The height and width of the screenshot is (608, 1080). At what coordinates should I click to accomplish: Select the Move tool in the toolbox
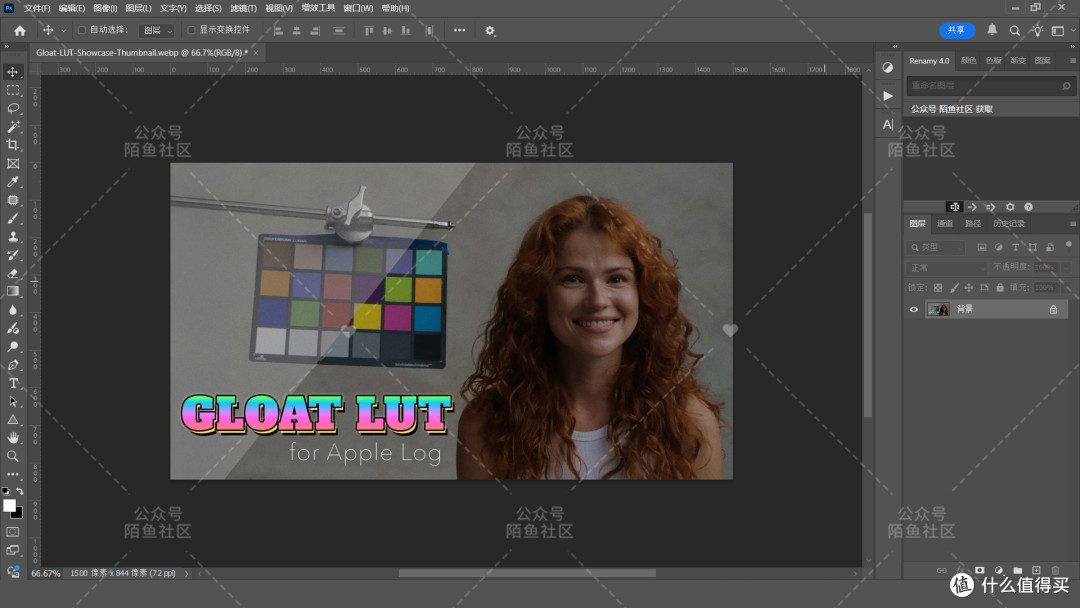[x=13, y=72]
